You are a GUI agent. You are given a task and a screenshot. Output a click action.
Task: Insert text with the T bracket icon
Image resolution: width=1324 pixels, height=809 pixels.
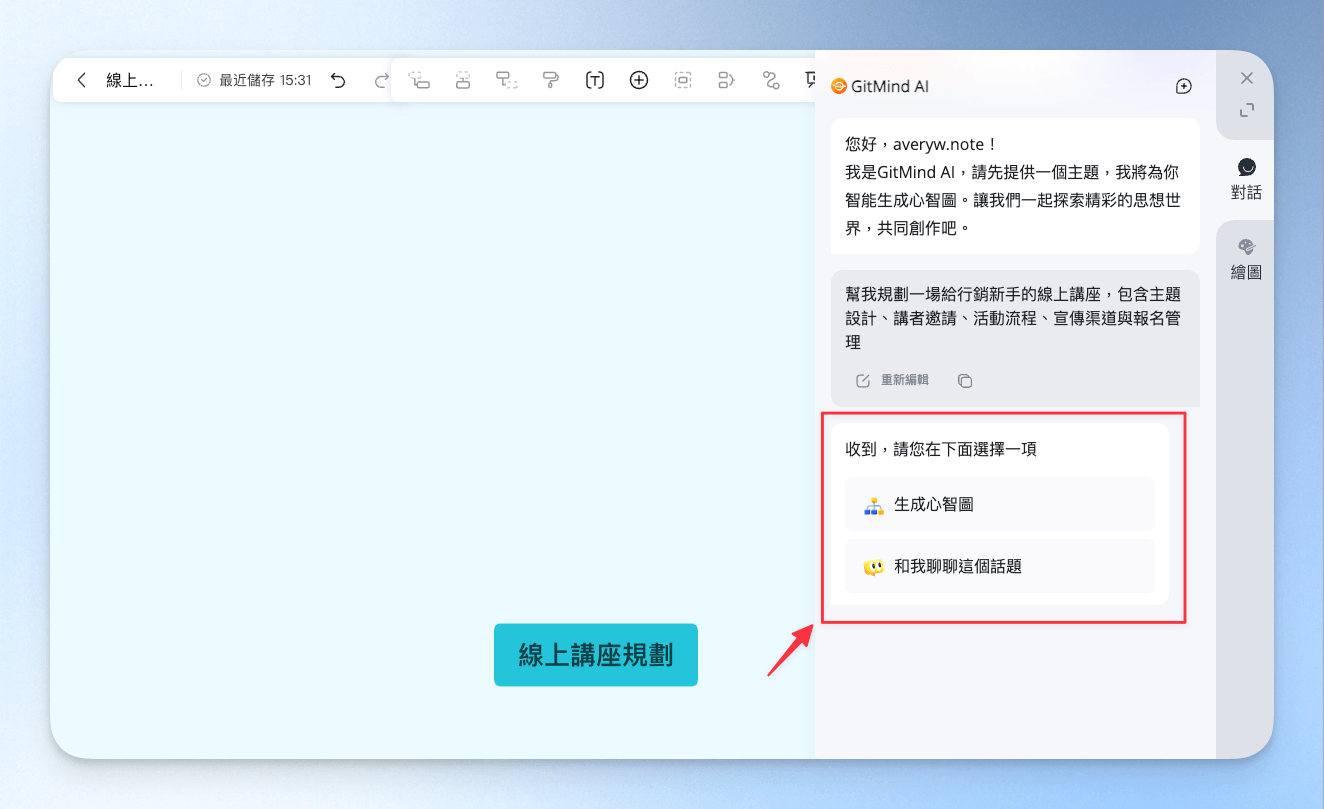tap(595, 80)
